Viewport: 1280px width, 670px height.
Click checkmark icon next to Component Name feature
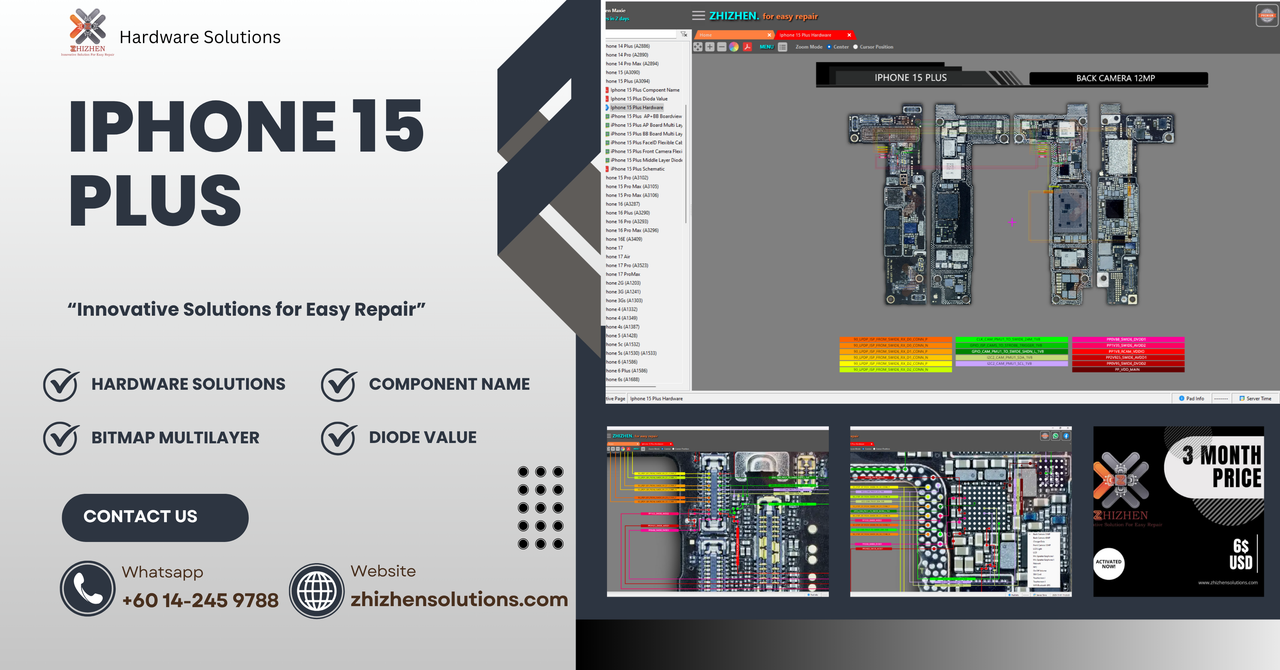(x=339, y=384)
